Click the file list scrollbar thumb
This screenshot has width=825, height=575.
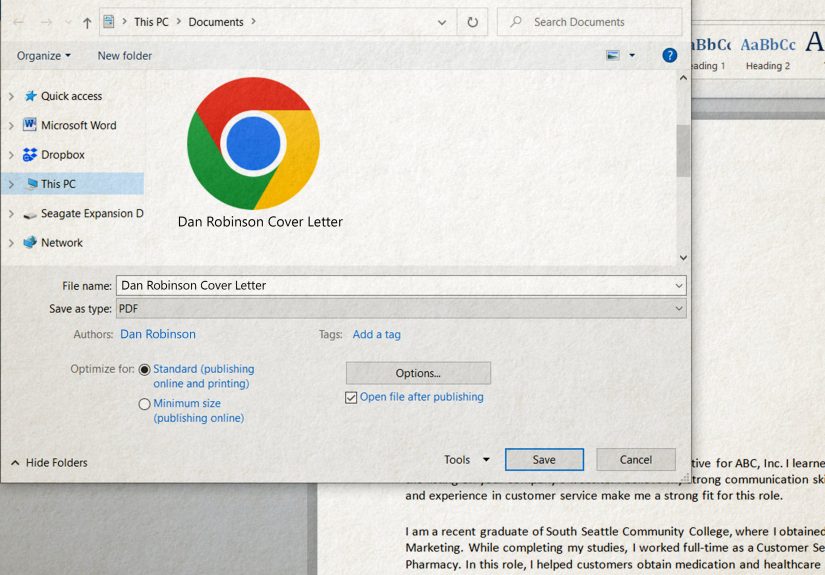(x=683, y=150)
